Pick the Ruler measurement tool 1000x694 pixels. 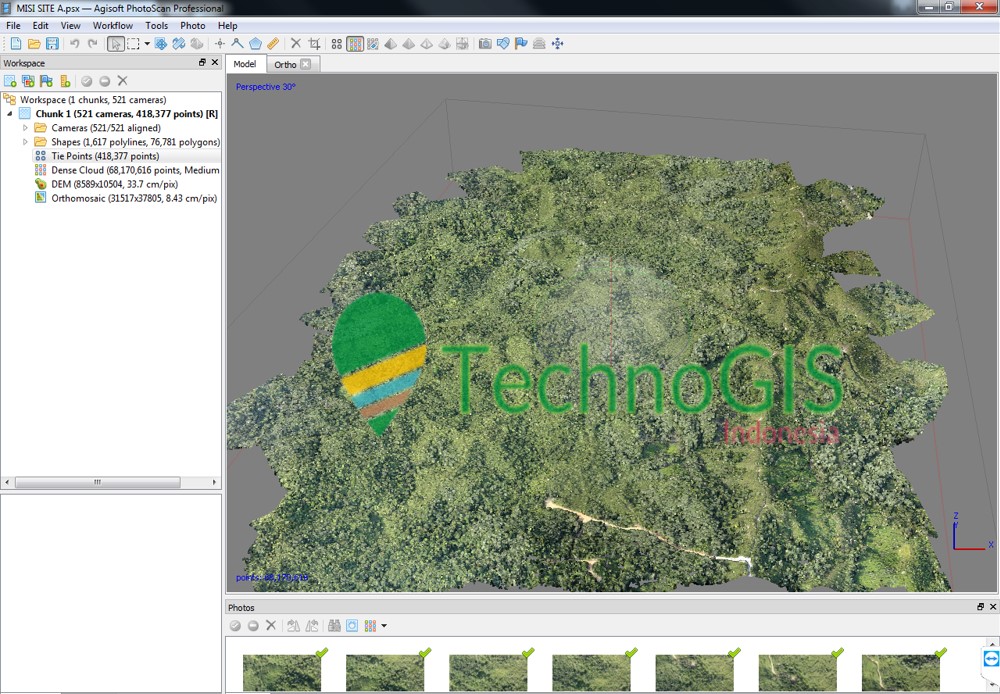tap(273, 43)
